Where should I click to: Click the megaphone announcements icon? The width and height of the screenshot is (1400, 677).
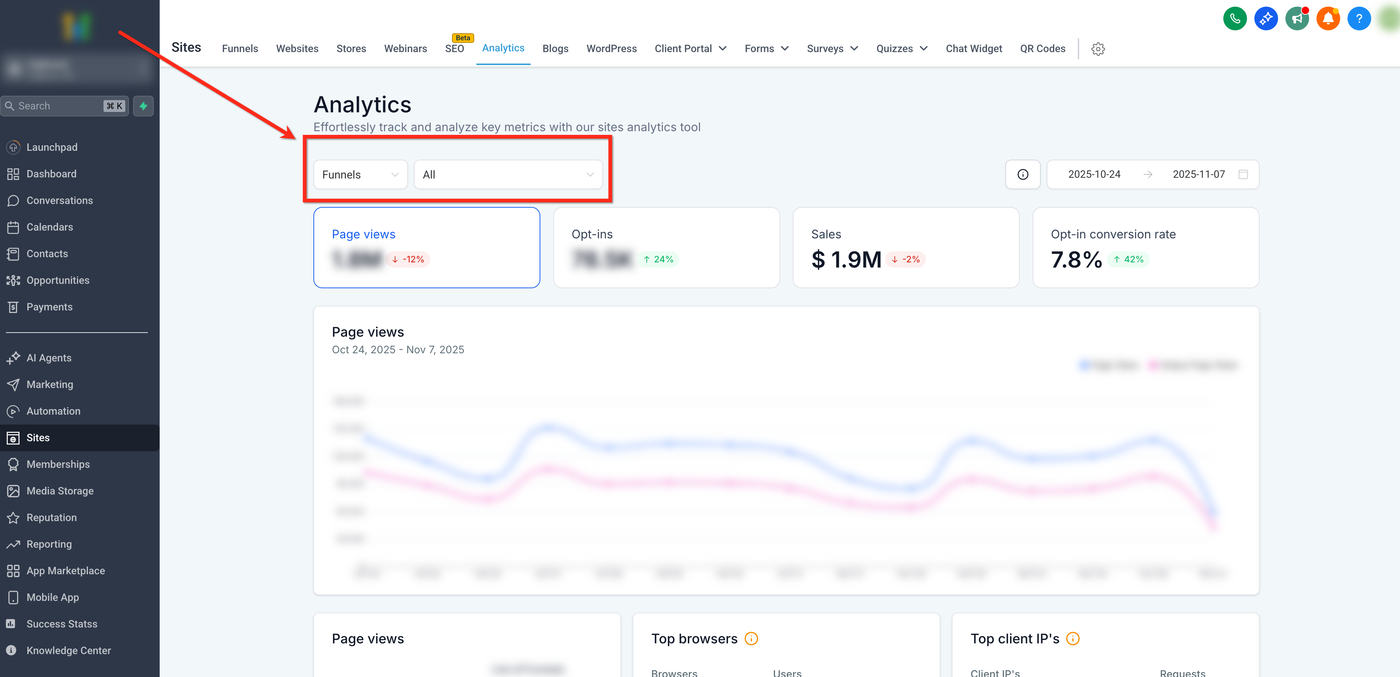[1297, 18]
